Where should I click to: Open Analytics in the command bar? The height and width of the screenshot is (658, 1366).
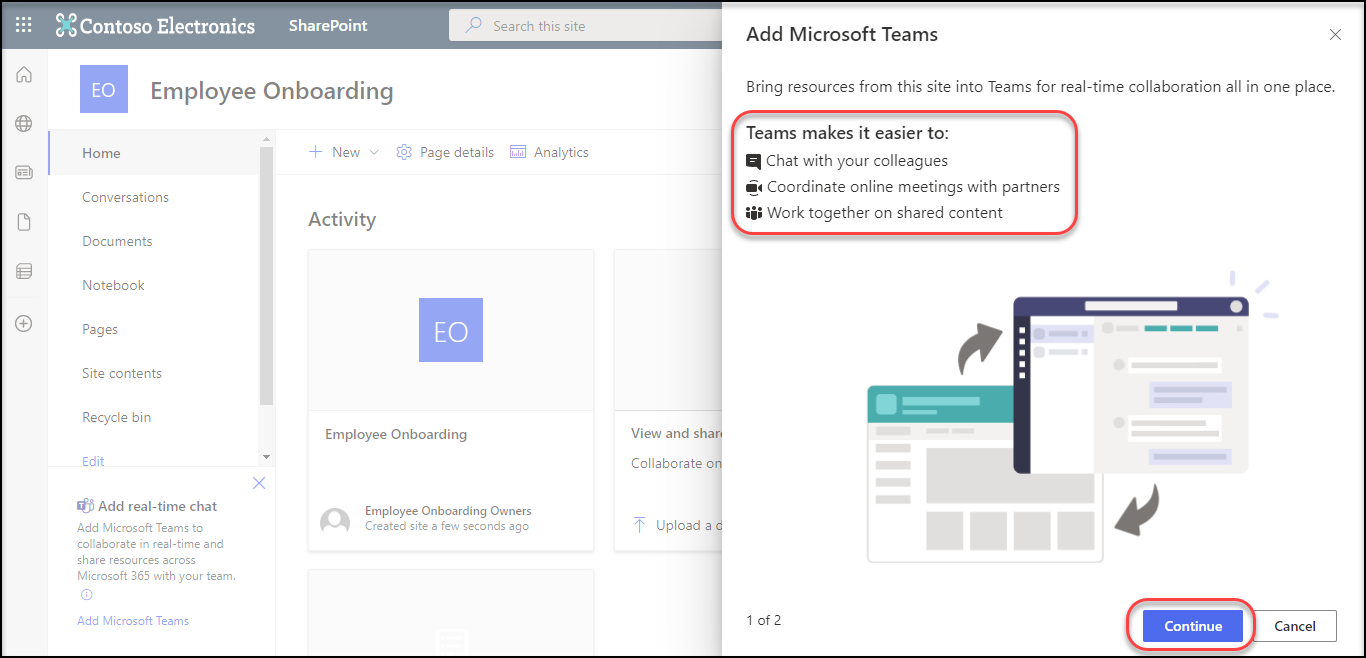[549, 152]
